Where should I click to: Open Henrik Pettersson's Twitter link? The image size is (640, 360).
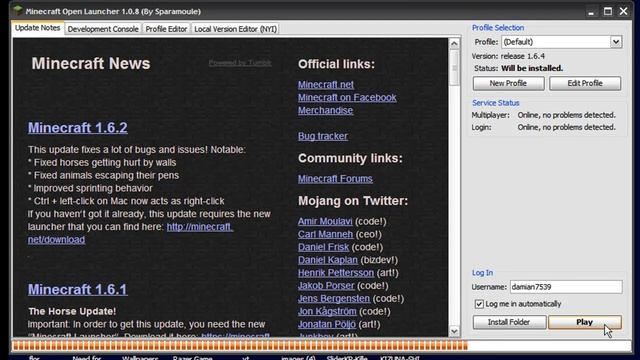pos(336,273)
